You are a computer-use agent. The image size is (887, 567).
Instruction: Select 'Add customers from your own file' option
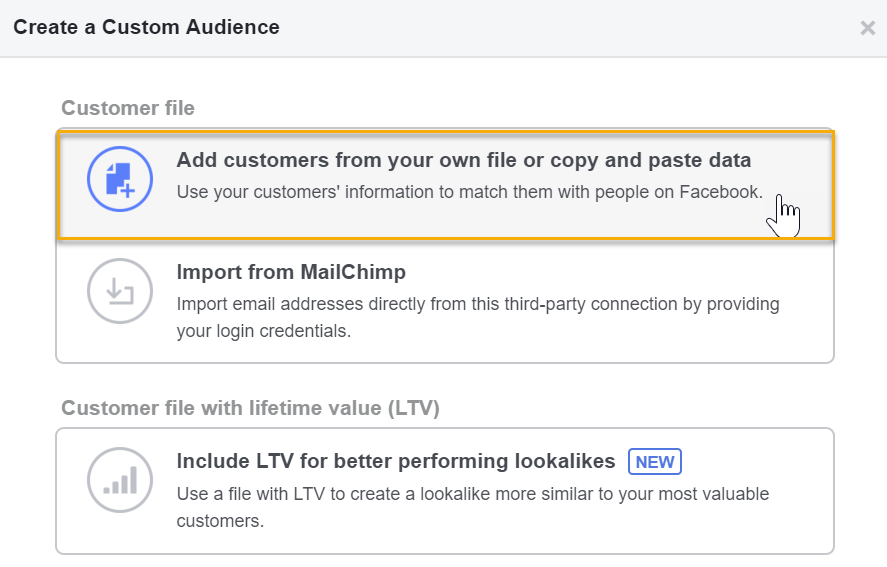(x=463, y=160)
